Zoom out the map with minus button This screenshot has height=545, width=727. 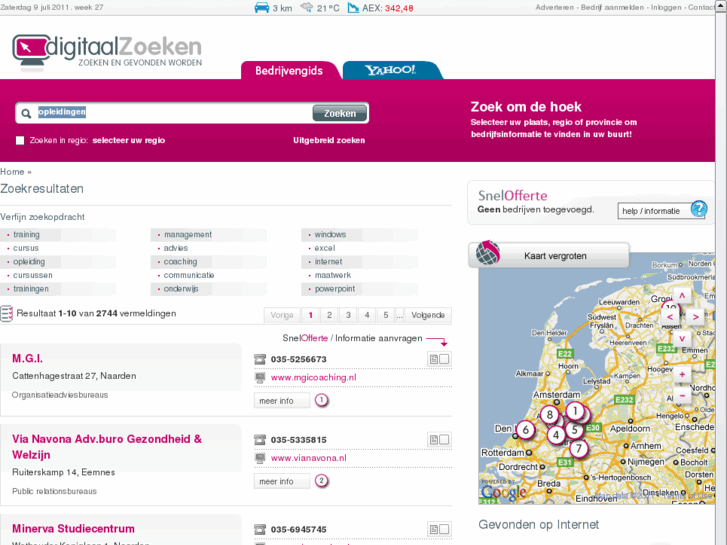coord(682,396)
